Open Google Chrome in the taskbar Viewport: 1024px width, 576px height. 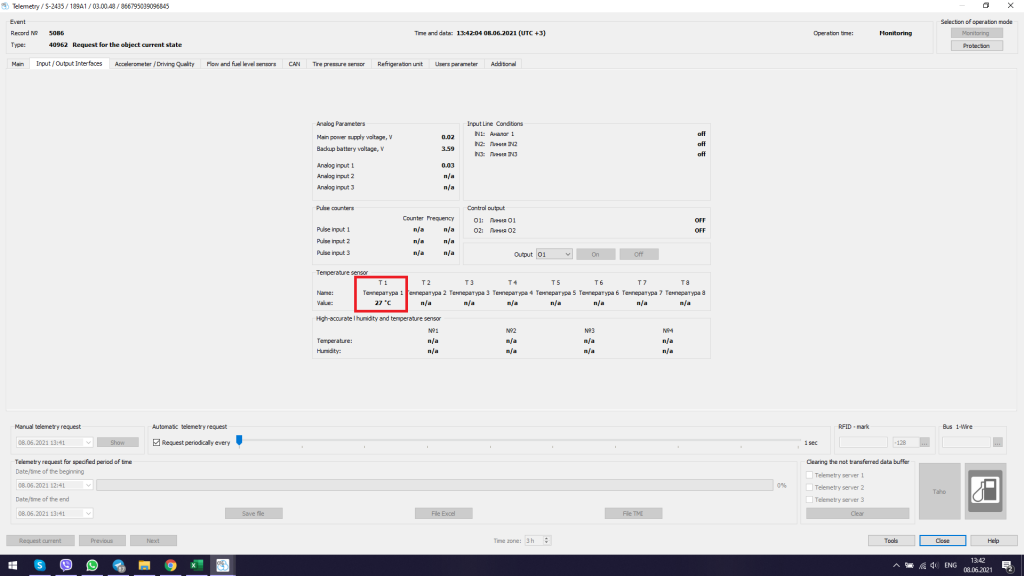(171, 565)
